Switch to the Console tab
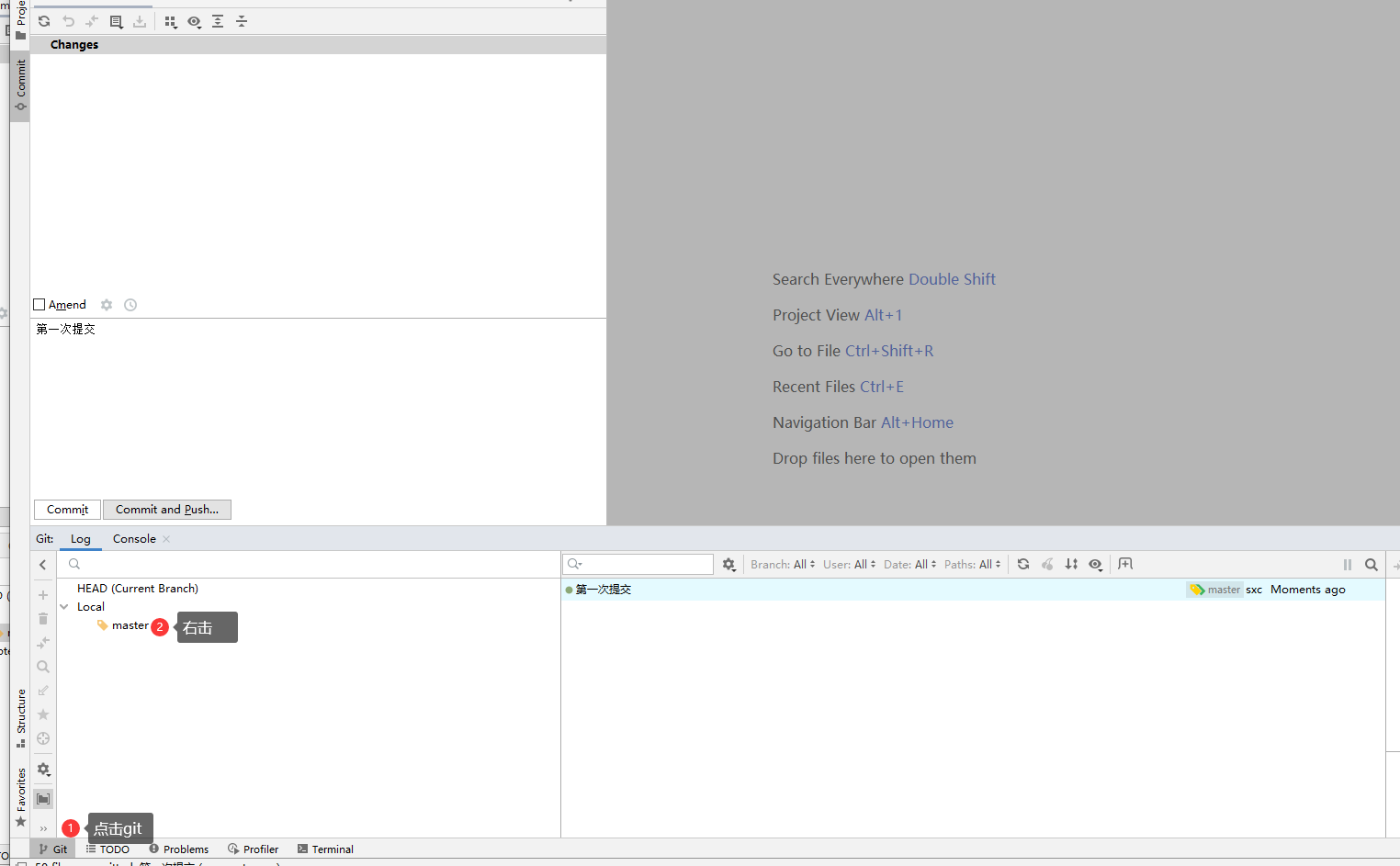The height and width of the screenshot is (866, 1400). 134,539
